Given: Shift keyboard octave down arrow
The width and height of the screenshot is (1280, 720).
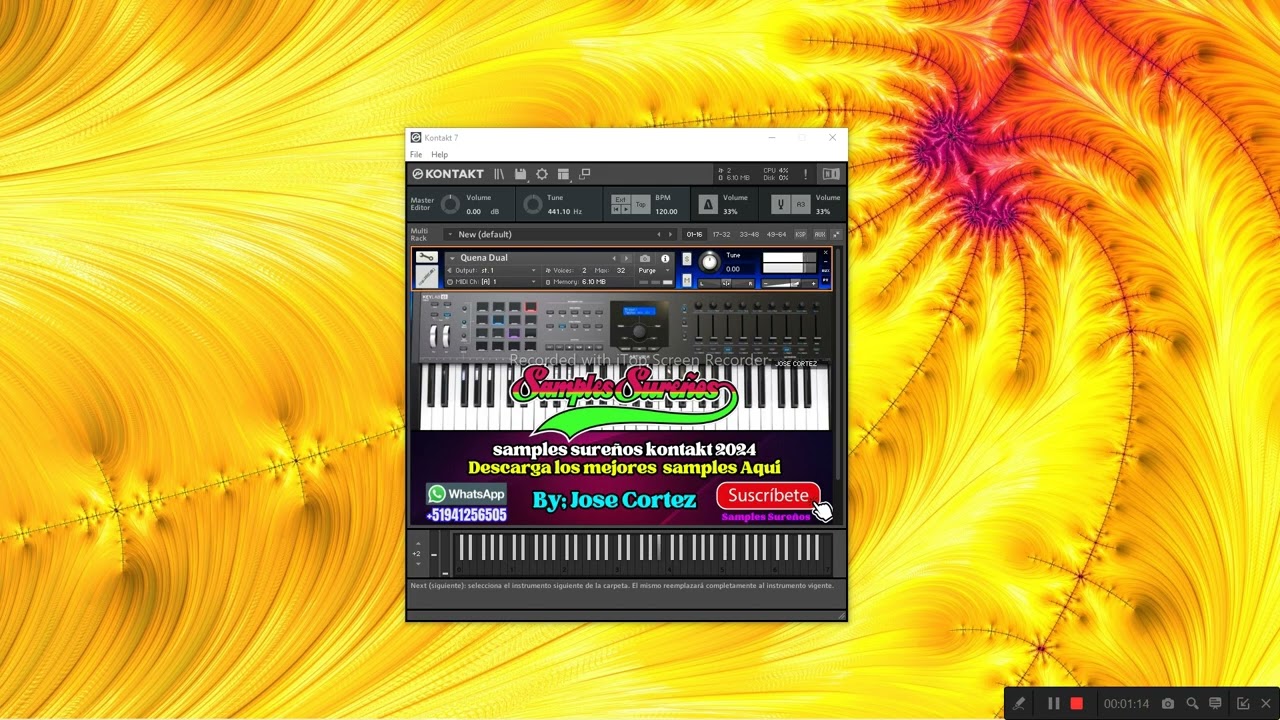Looking at the screenshot, I should point(418,563).
